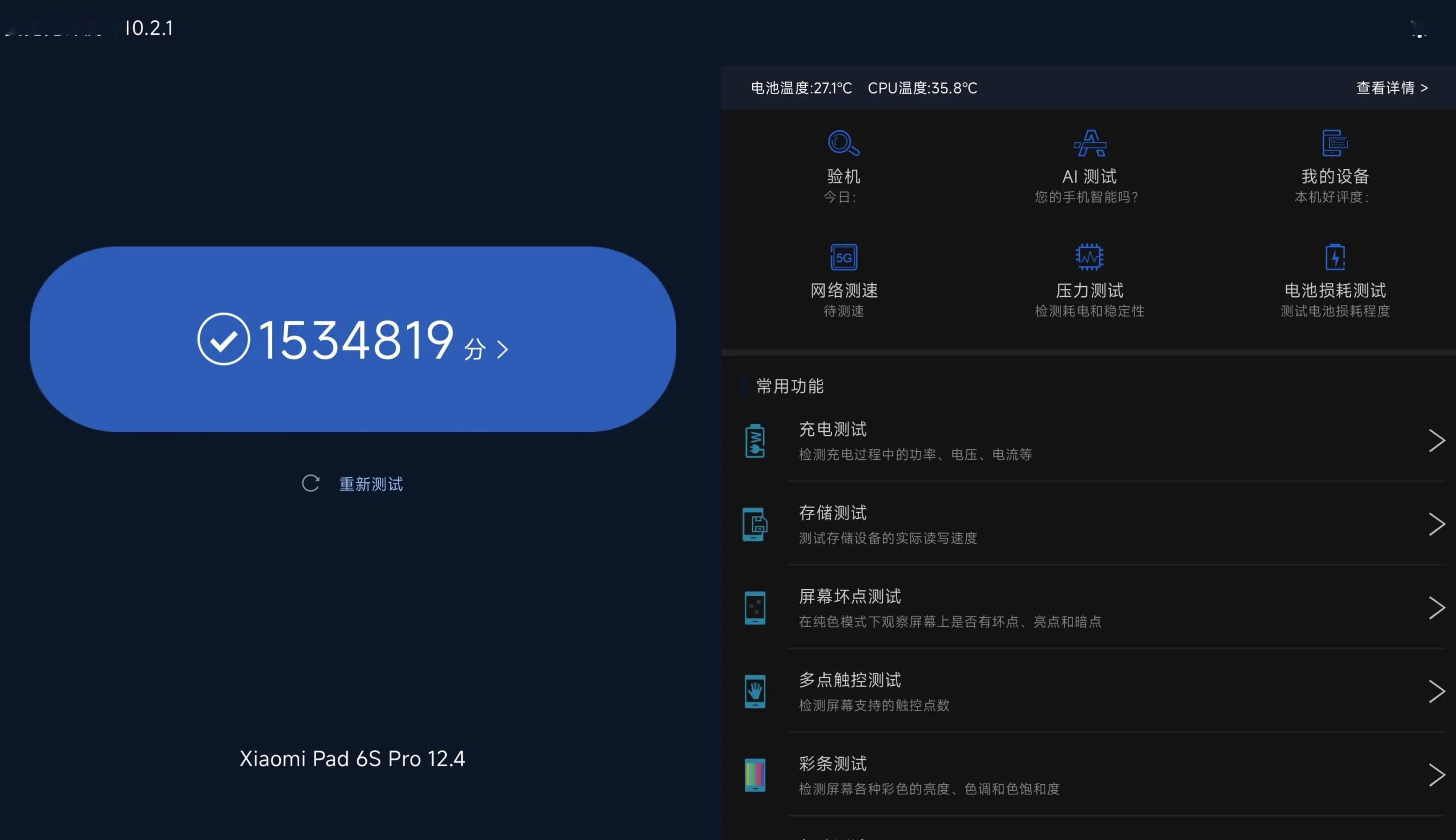The image size is (1456, 840).
Task: Tap the 存储测试 storage icon
Action: pos(755,524)
